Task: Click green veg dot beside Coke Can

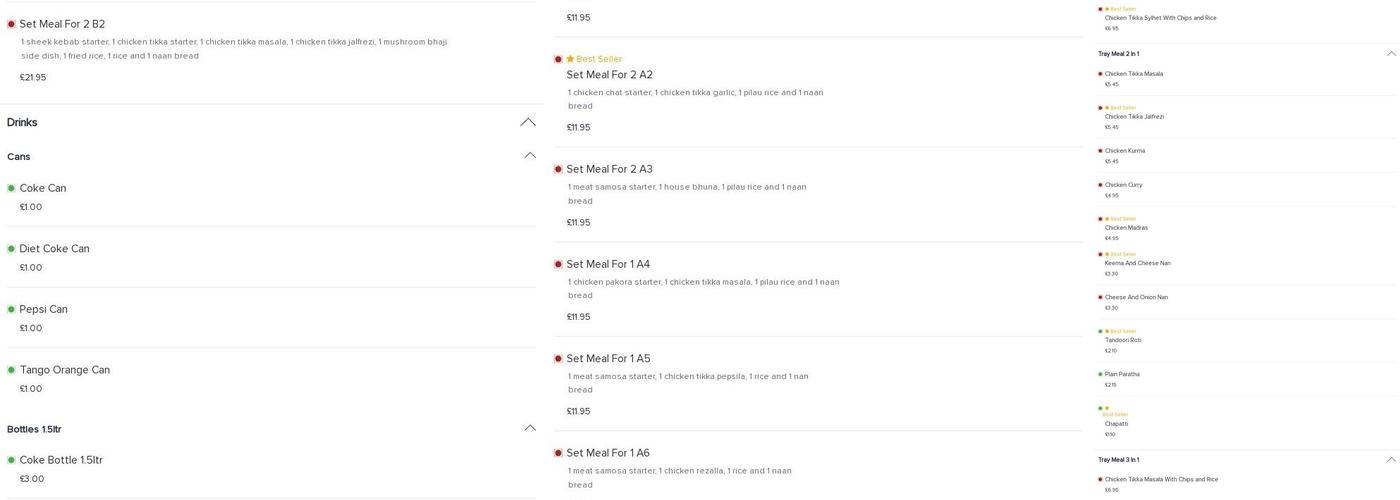Action: pyautogui.click(x=11, y=188)
